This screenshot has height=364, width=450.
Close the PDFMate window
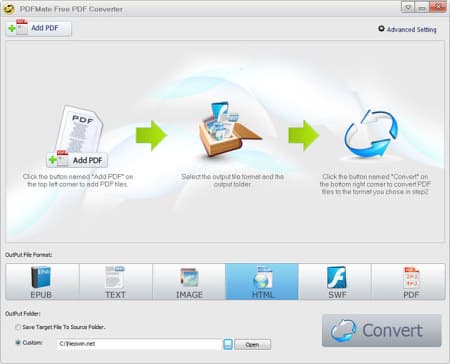[438, 7]
